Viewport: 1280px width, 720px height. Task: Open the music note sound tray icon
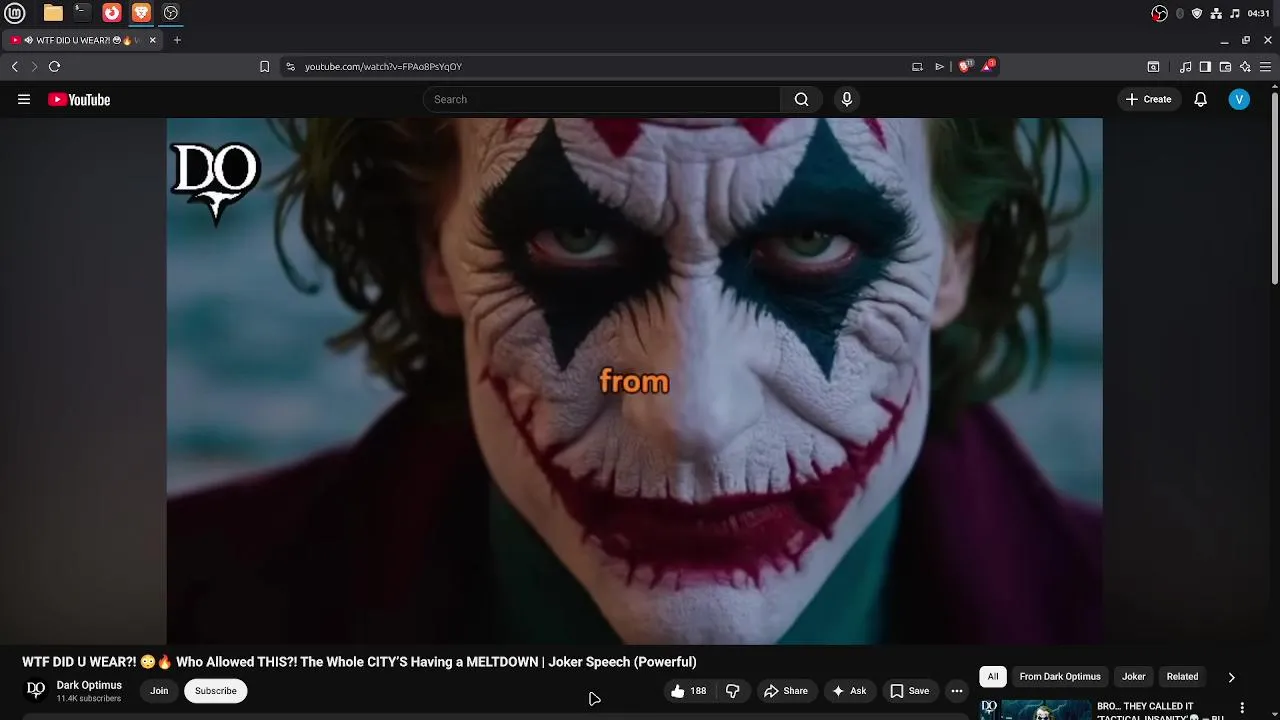point(1235,13)
